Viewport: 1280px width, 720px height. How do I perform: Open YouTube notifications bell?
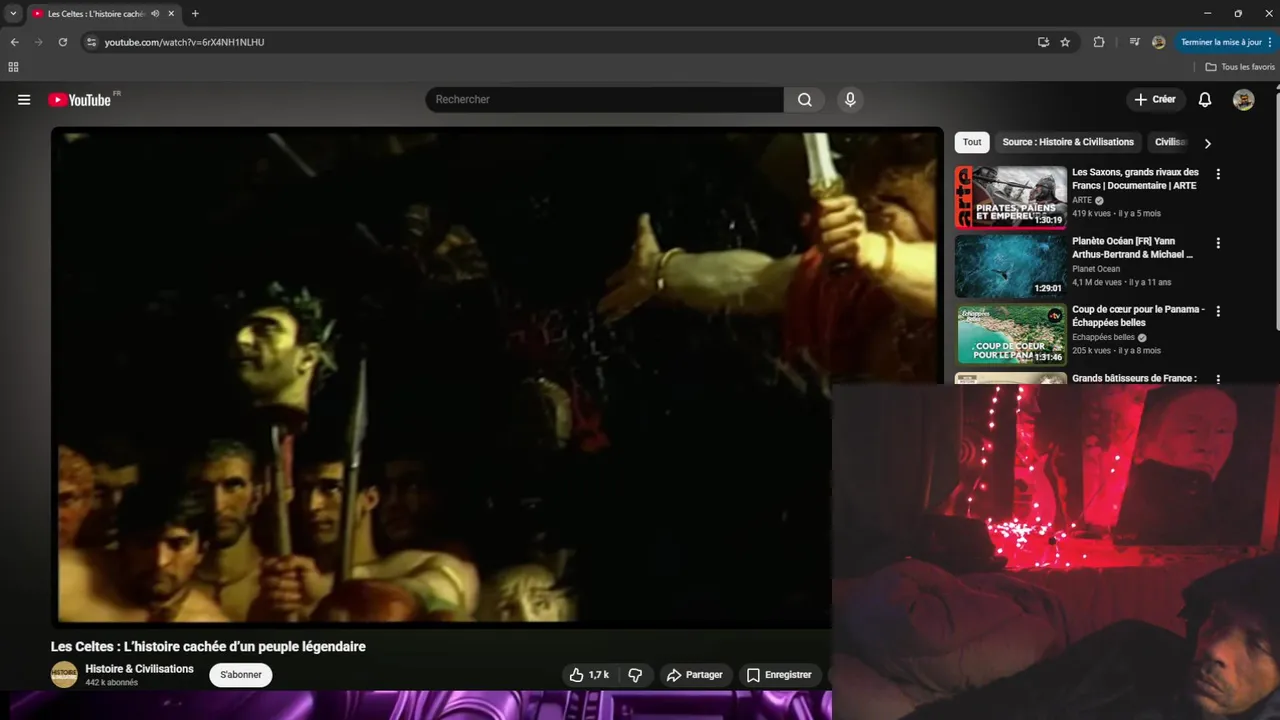(1205, 99)
